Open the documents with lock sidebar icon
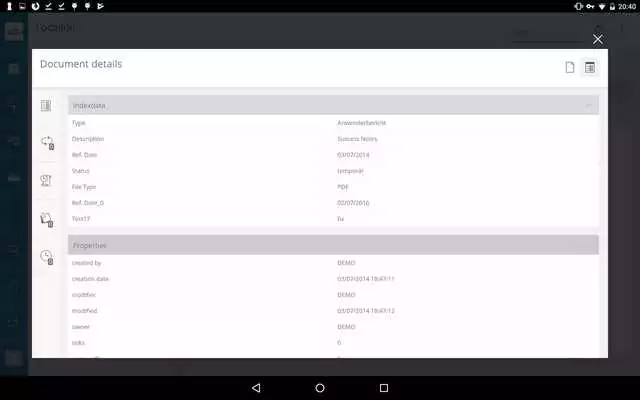The image size is (640, 400). [x=47, y=220]
